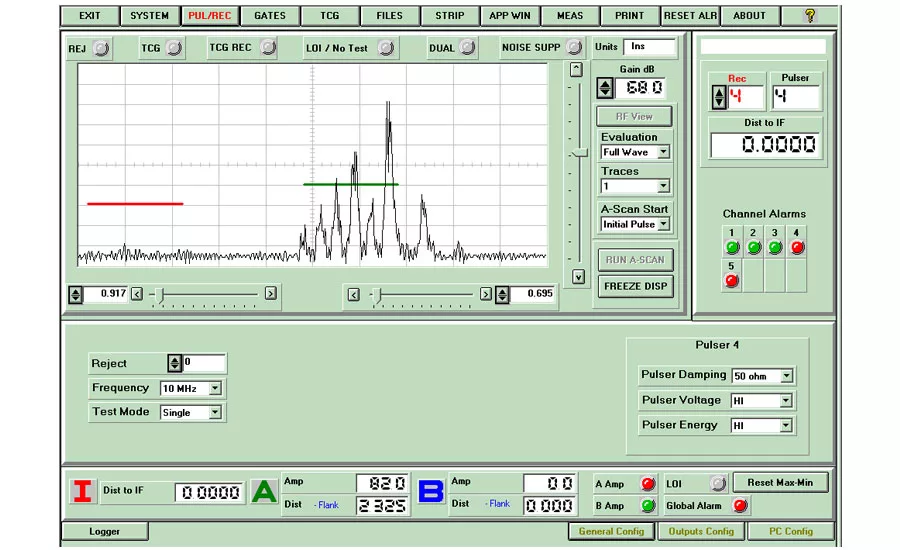Click the yellow question mark help icon

(x=810, y=16)
